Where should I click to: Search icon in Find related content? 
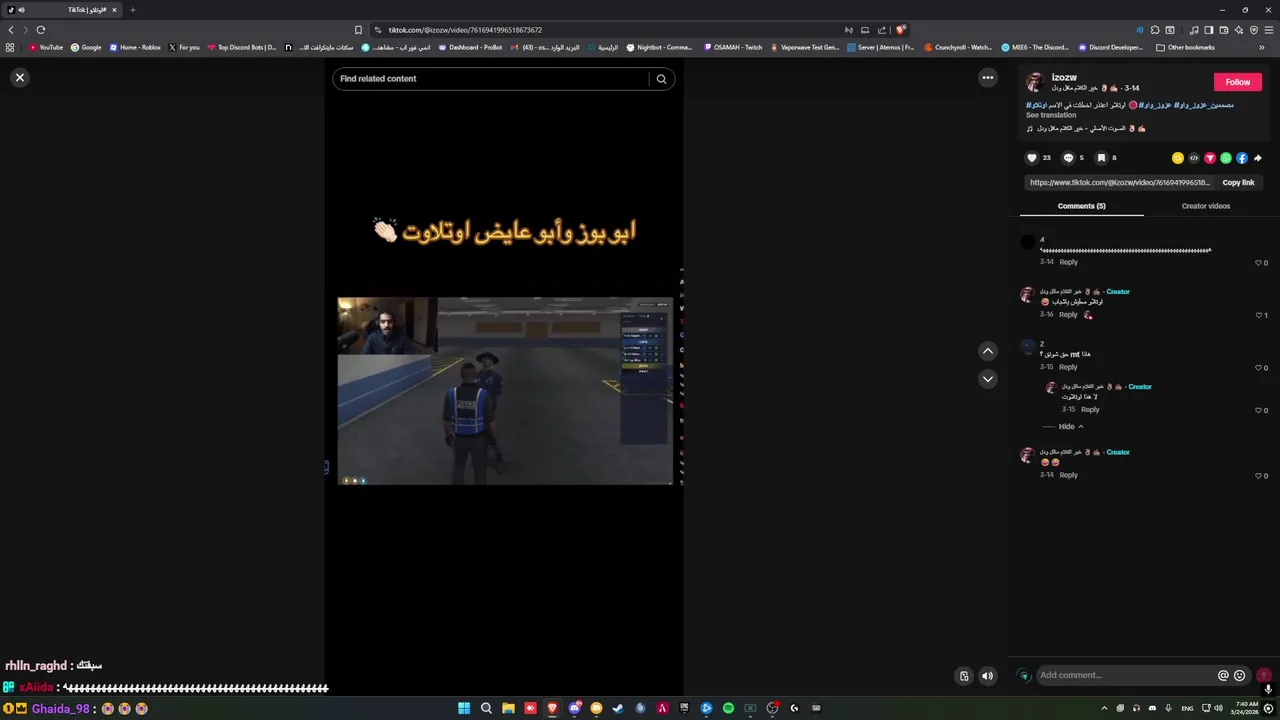(661, 79)
